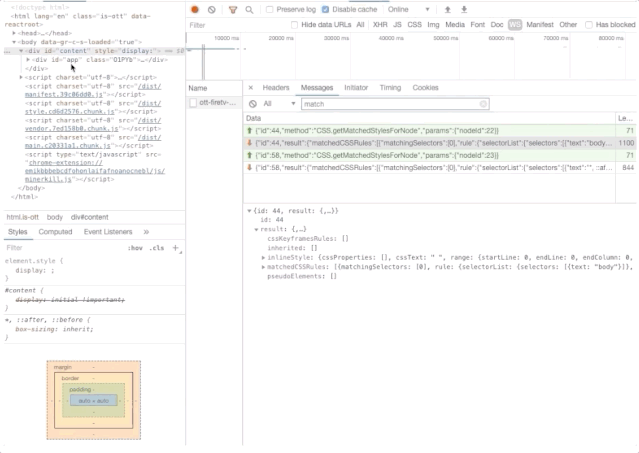Open the Headers tab
Screen dimensions: 639x453
click(276, 88)
